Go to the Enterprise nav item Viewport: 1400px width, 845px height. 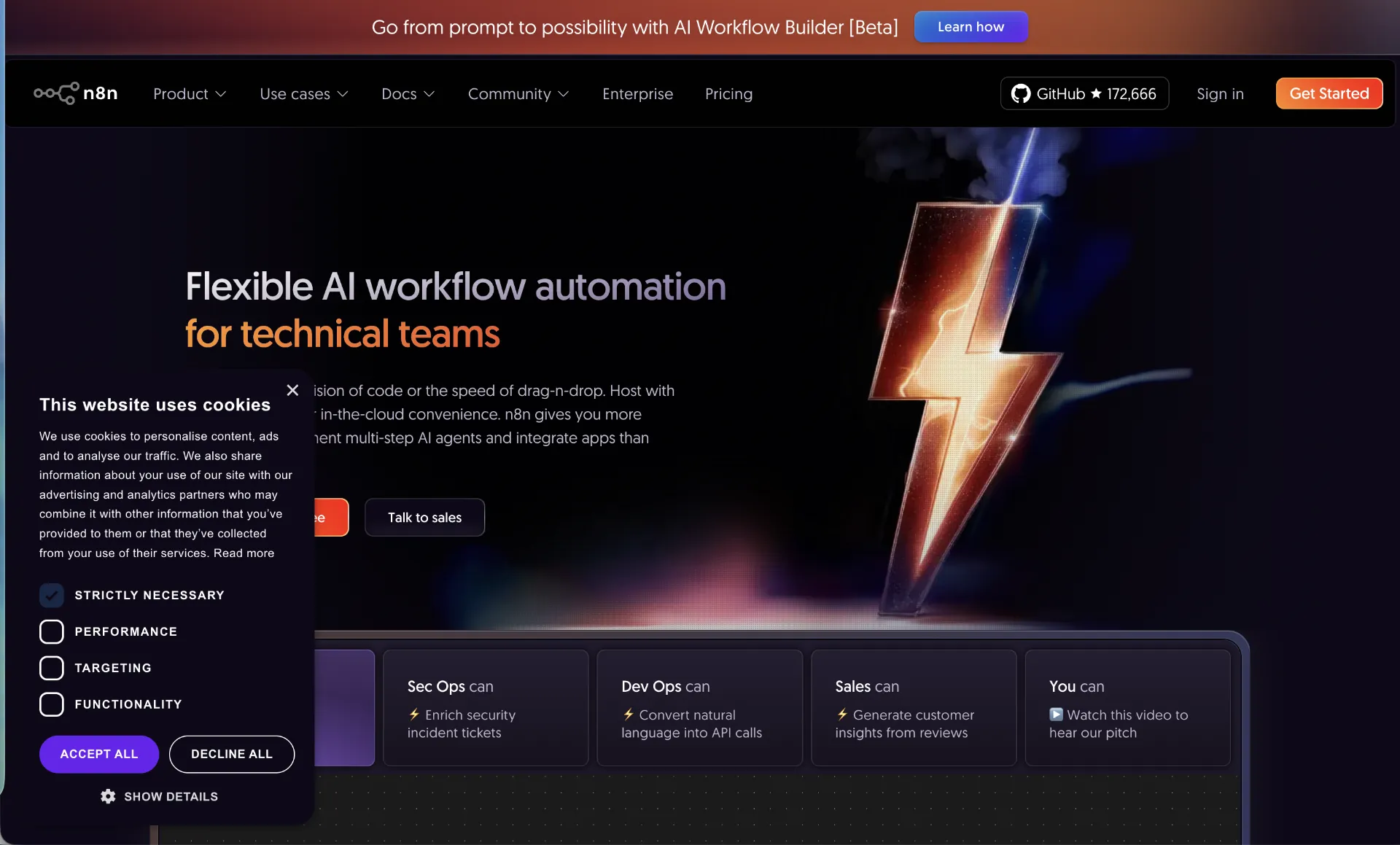(637, 93)
